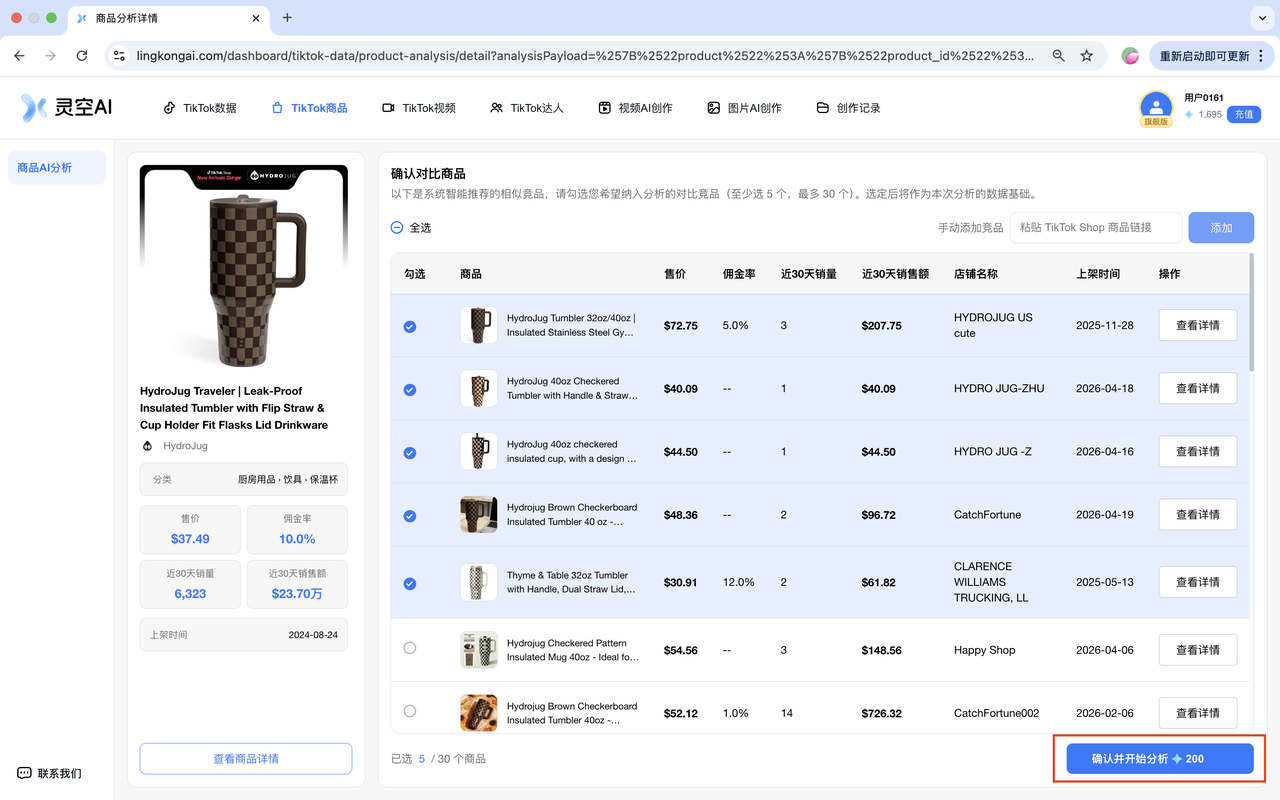The image size is (1280, 800).
Task: Open TikTok达人 menu
Action: tap(527, 108)
